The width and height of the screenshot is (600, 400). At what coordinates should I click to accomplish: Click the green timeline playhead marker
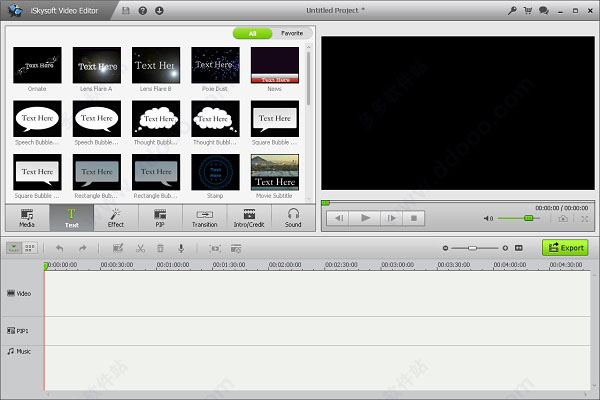click(x=46, y=266)
